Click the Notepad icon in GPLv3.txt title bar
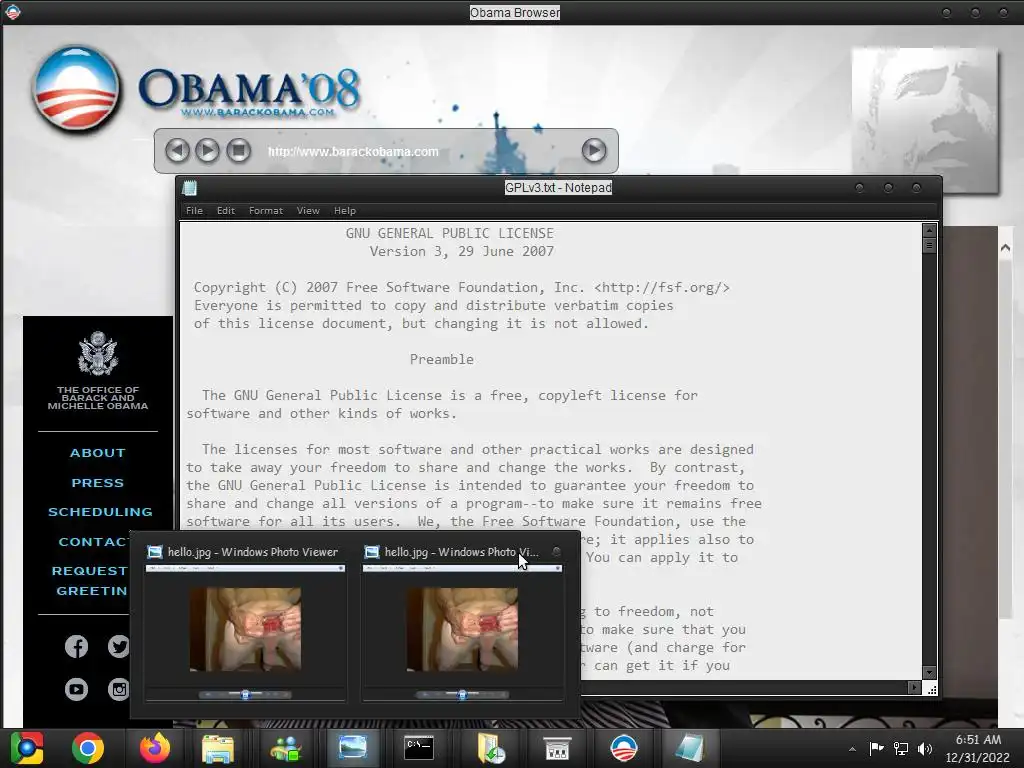 pyautogui.click(x=190, y=187)
